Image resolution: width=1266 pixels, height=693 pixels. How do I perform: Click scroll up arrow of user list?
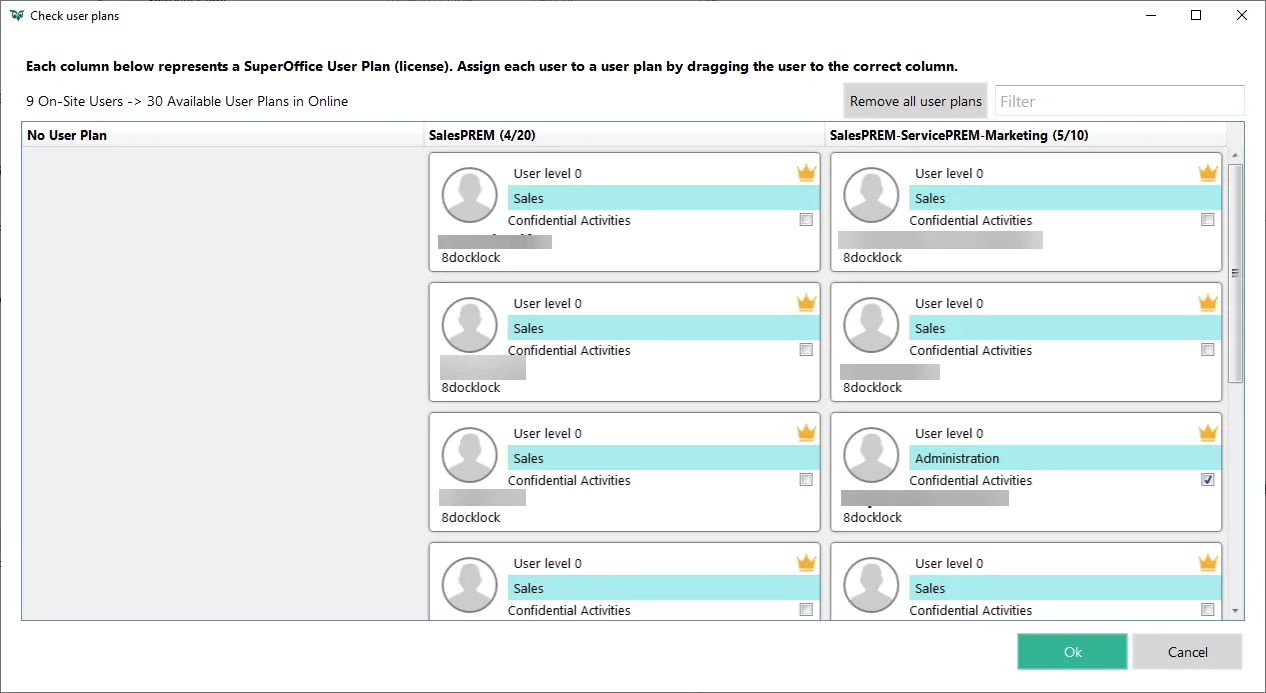[x=1236, y=155]
